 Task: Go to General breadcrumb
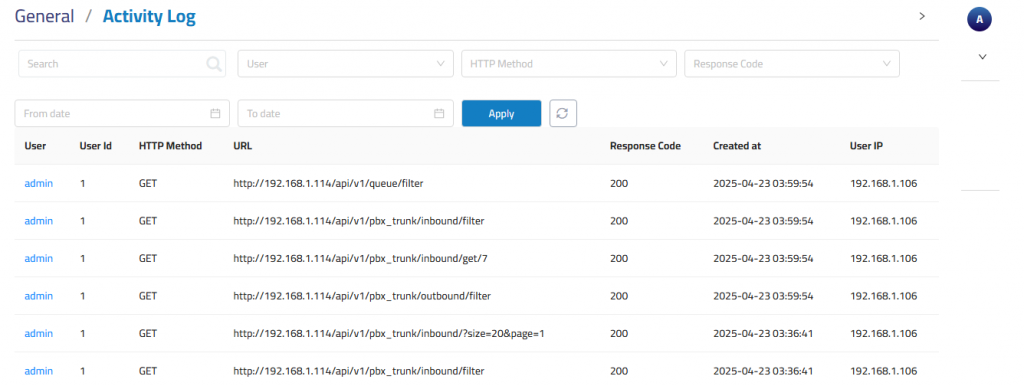44,16
